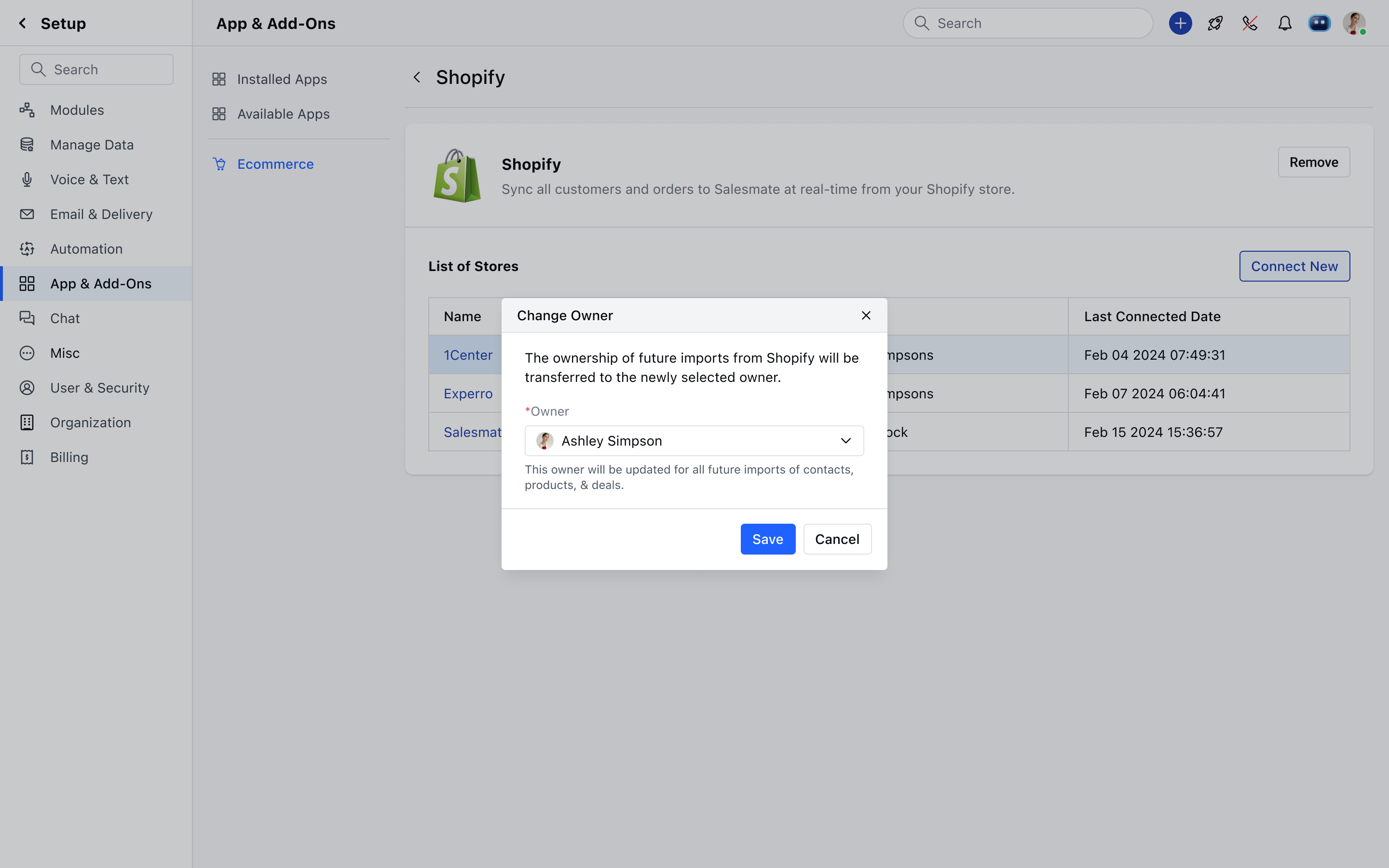Screen dimensions: 1389x868
Task: Open the Salesmate store link
Action: click(x=472, y=432)
